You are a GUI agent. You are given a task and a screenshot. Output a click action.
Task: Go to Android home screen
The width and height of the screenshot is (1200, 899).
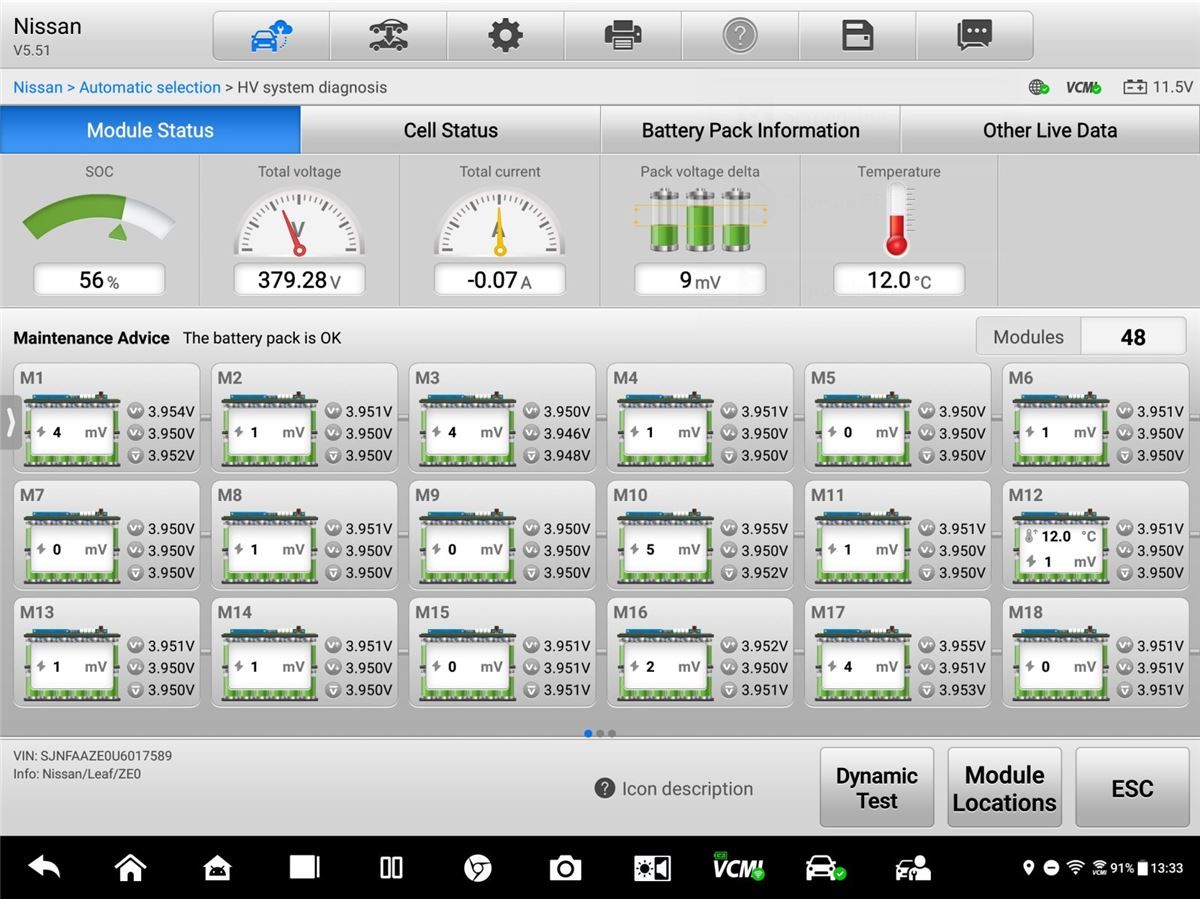click(x=131, y=868)
